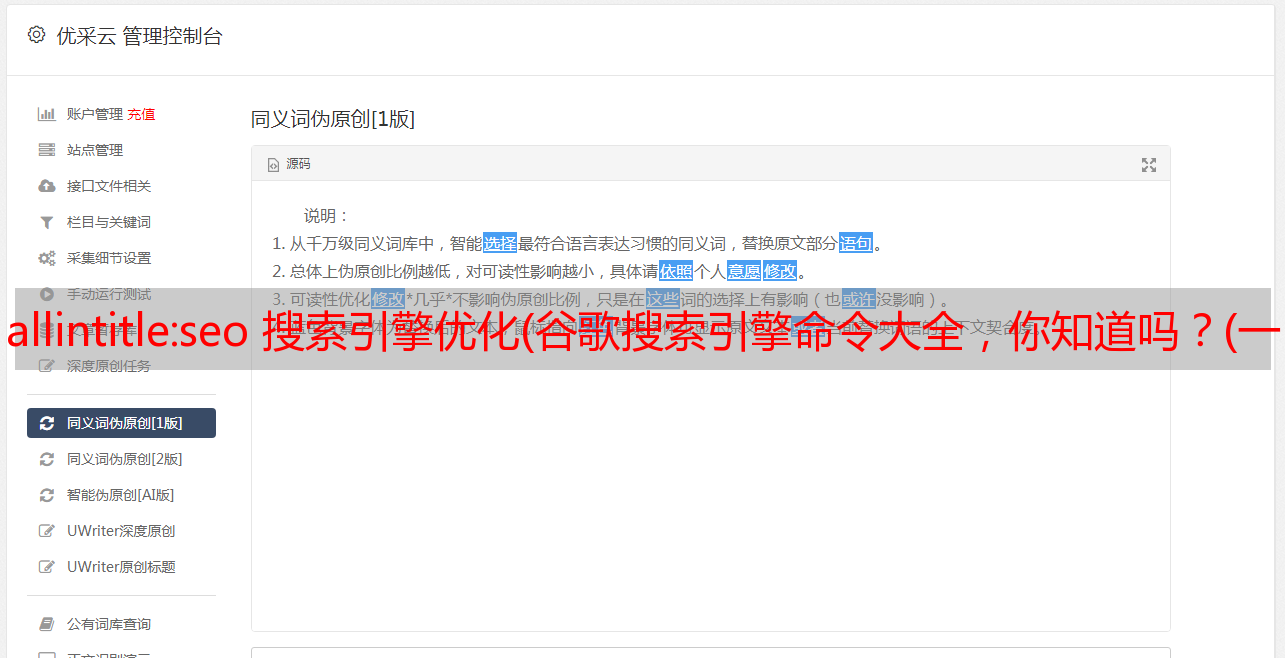Click the highlighted synonym 依照 in text

tap(676, 271)
